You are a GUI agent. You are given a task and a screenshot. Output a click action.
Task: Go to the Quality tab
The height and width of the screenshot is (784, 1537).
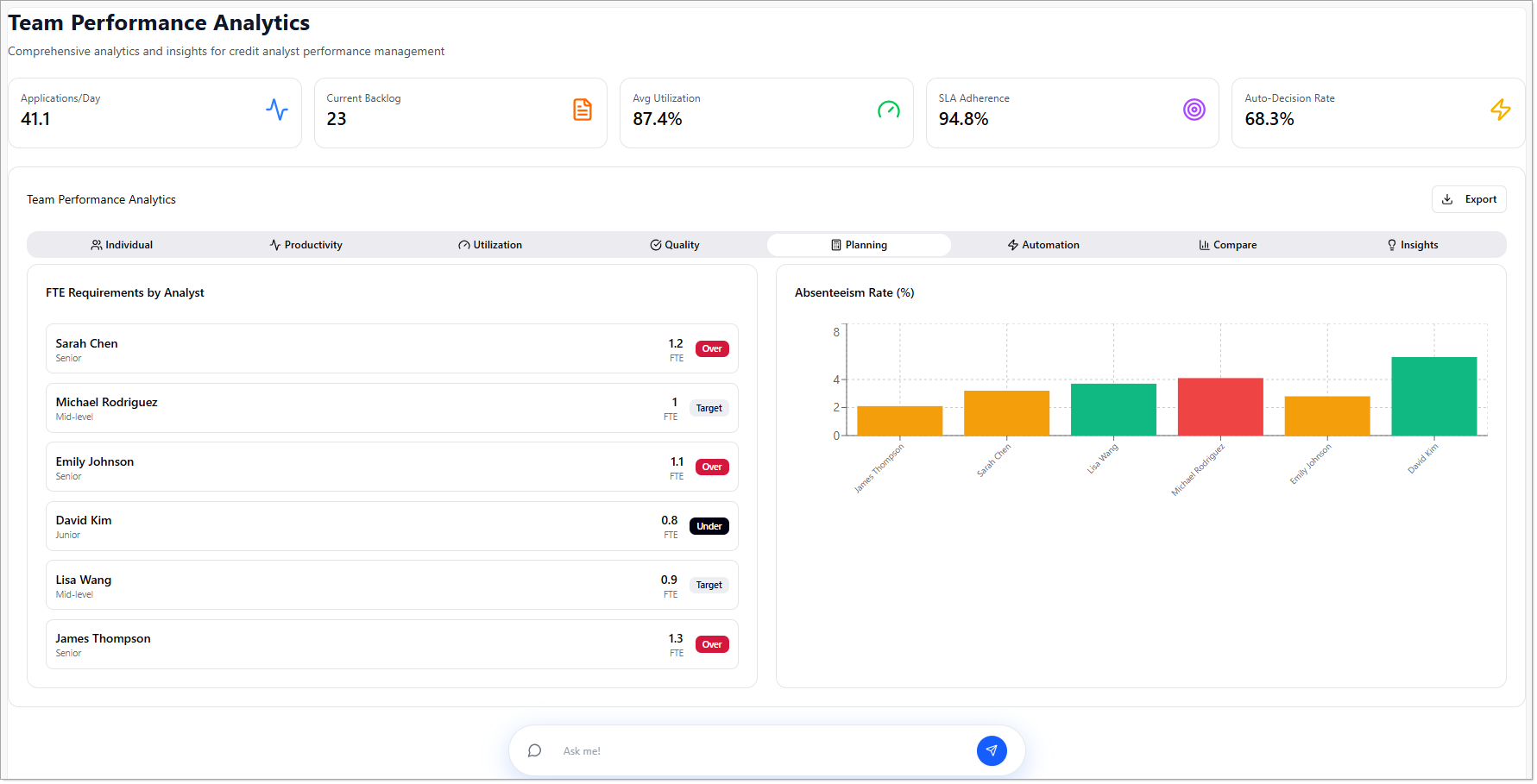(675, 245)
